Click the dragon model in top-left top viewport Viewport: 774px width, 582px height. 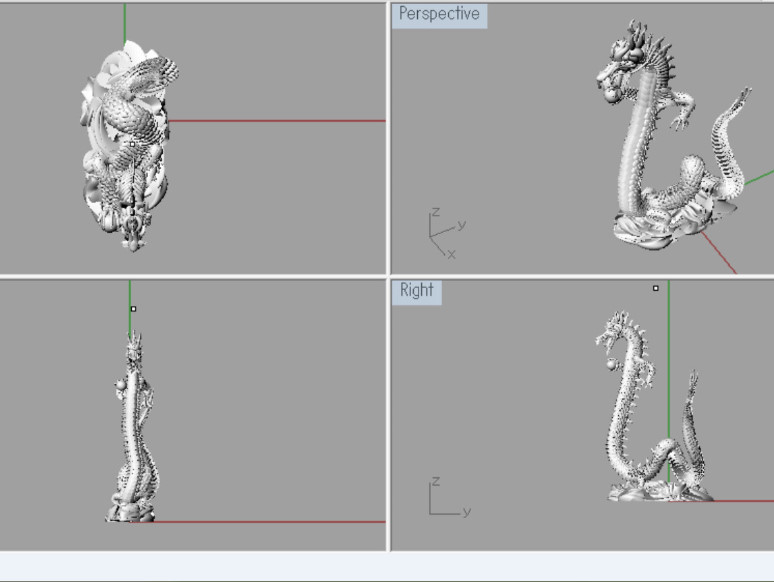(129, 146)
